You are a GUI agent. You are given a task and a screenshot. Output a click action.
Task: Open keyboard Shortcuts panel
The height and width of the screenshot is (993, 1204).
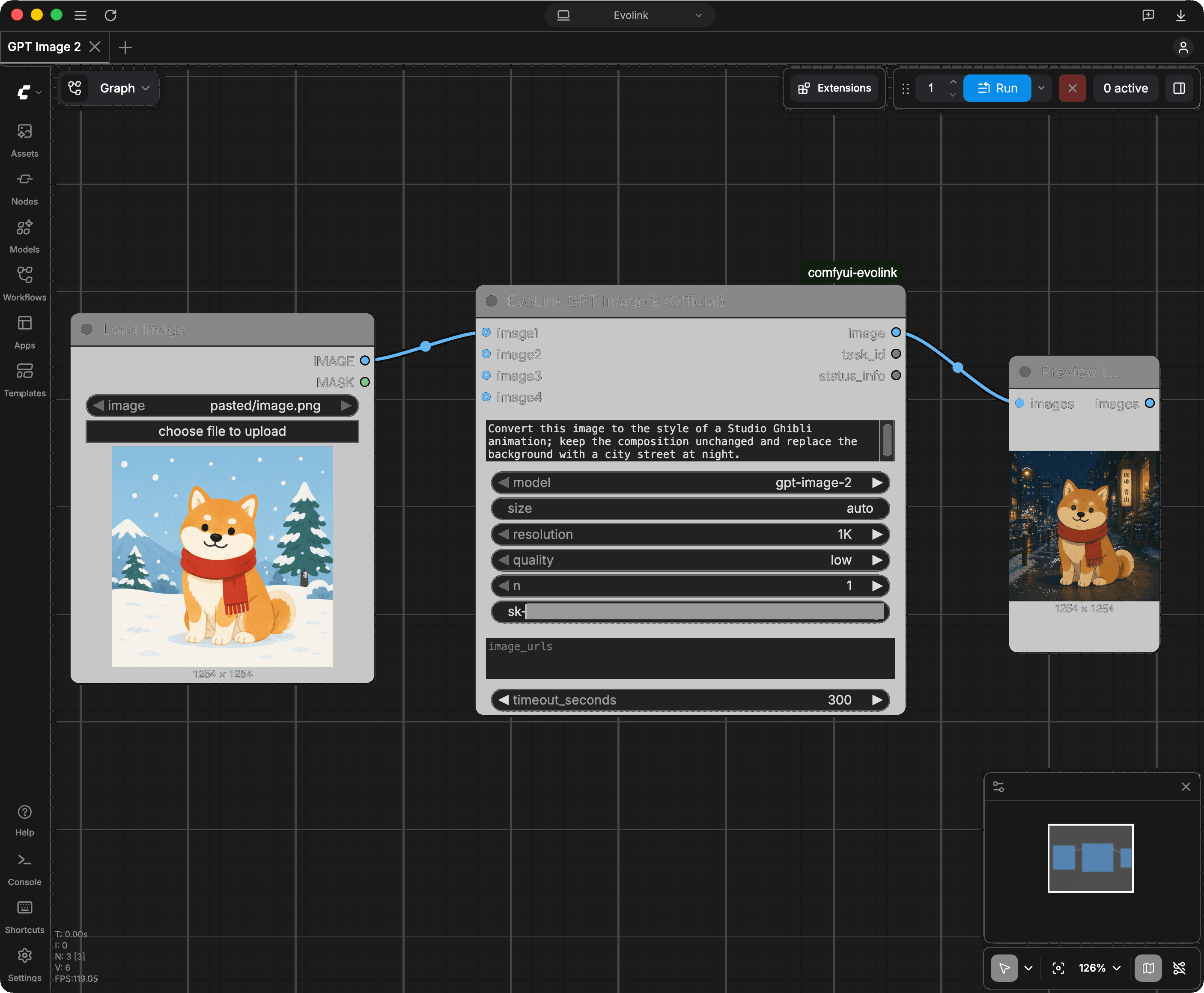coord(24,918)
